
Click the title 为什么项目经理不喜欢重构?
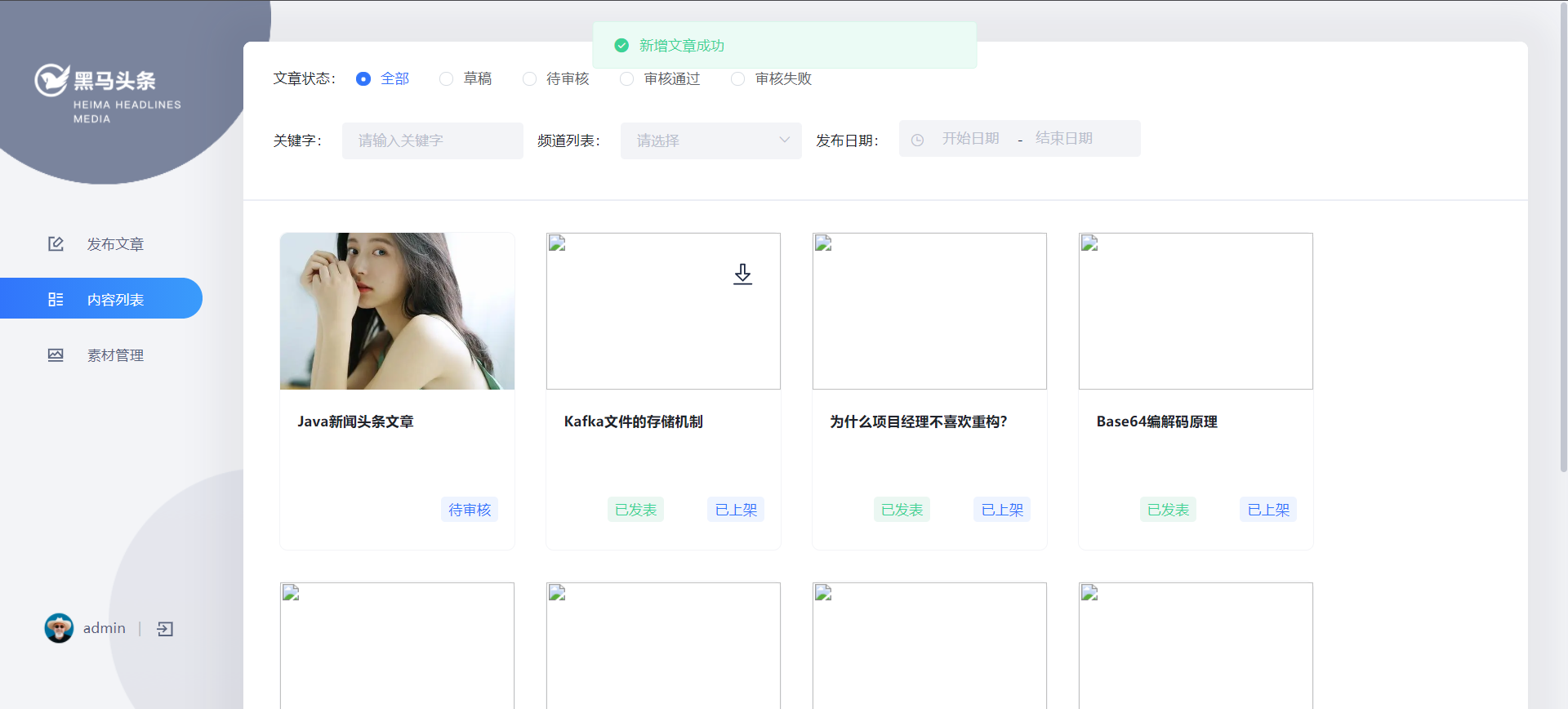point(919,421)
